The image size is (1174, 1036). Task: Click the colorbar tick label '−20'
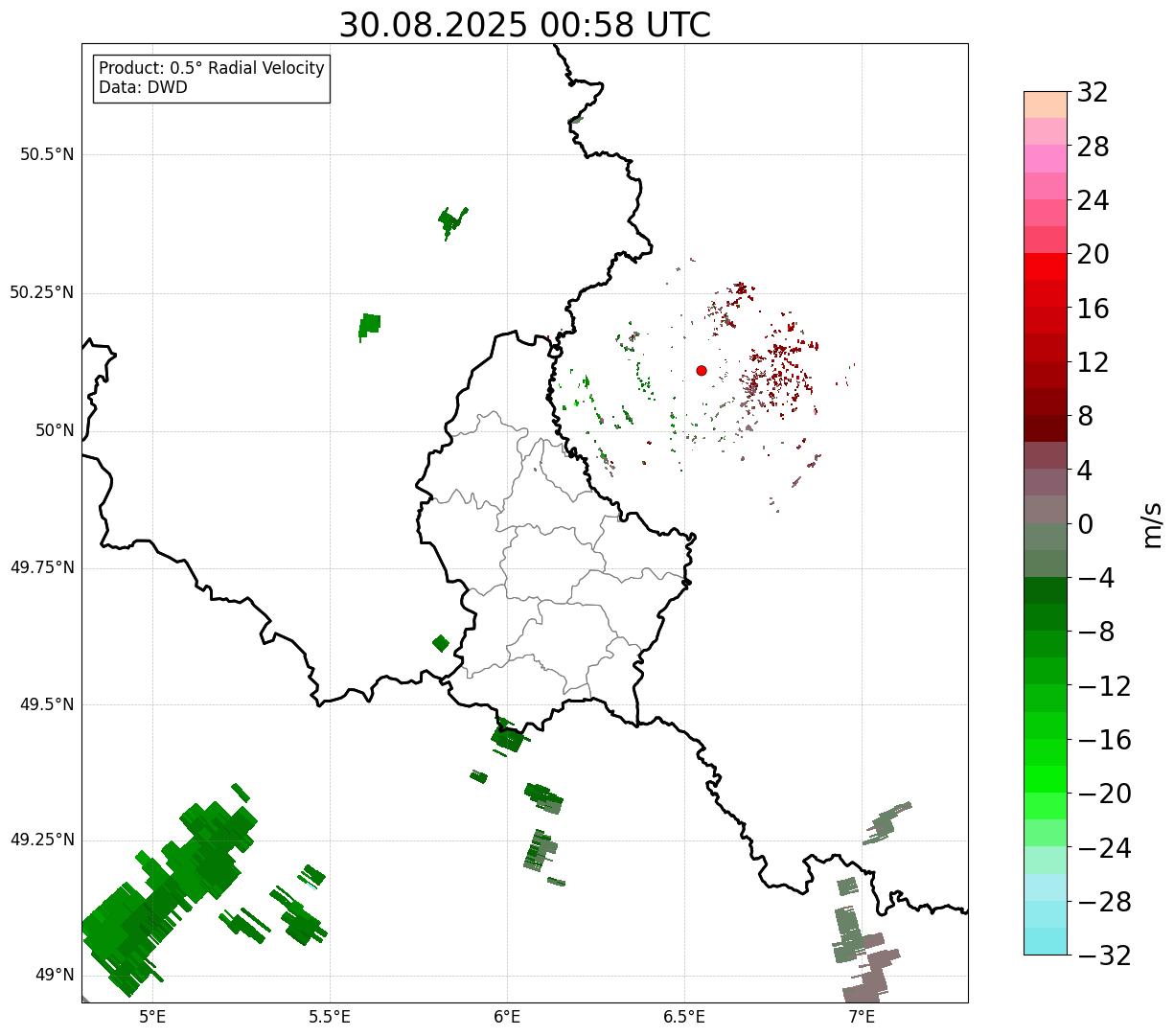pyautogui.click(x=1104, y=794)
